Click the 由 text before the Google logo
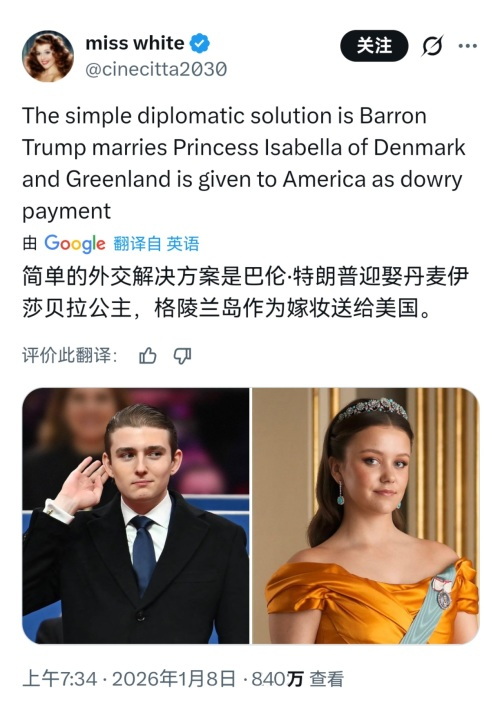The image size is (500, 710). point(30,244)
